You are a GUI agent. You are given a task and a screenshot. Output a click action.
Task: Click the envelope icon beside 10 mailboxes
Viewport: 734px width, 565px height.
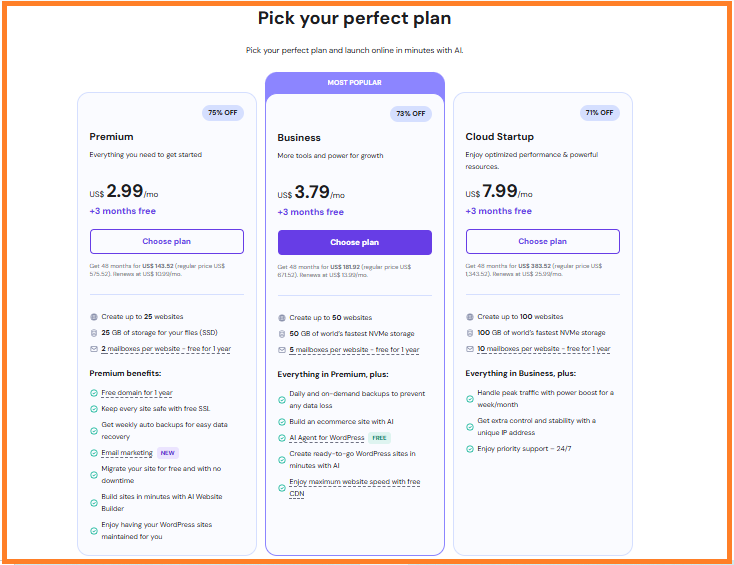coord(470,349)
